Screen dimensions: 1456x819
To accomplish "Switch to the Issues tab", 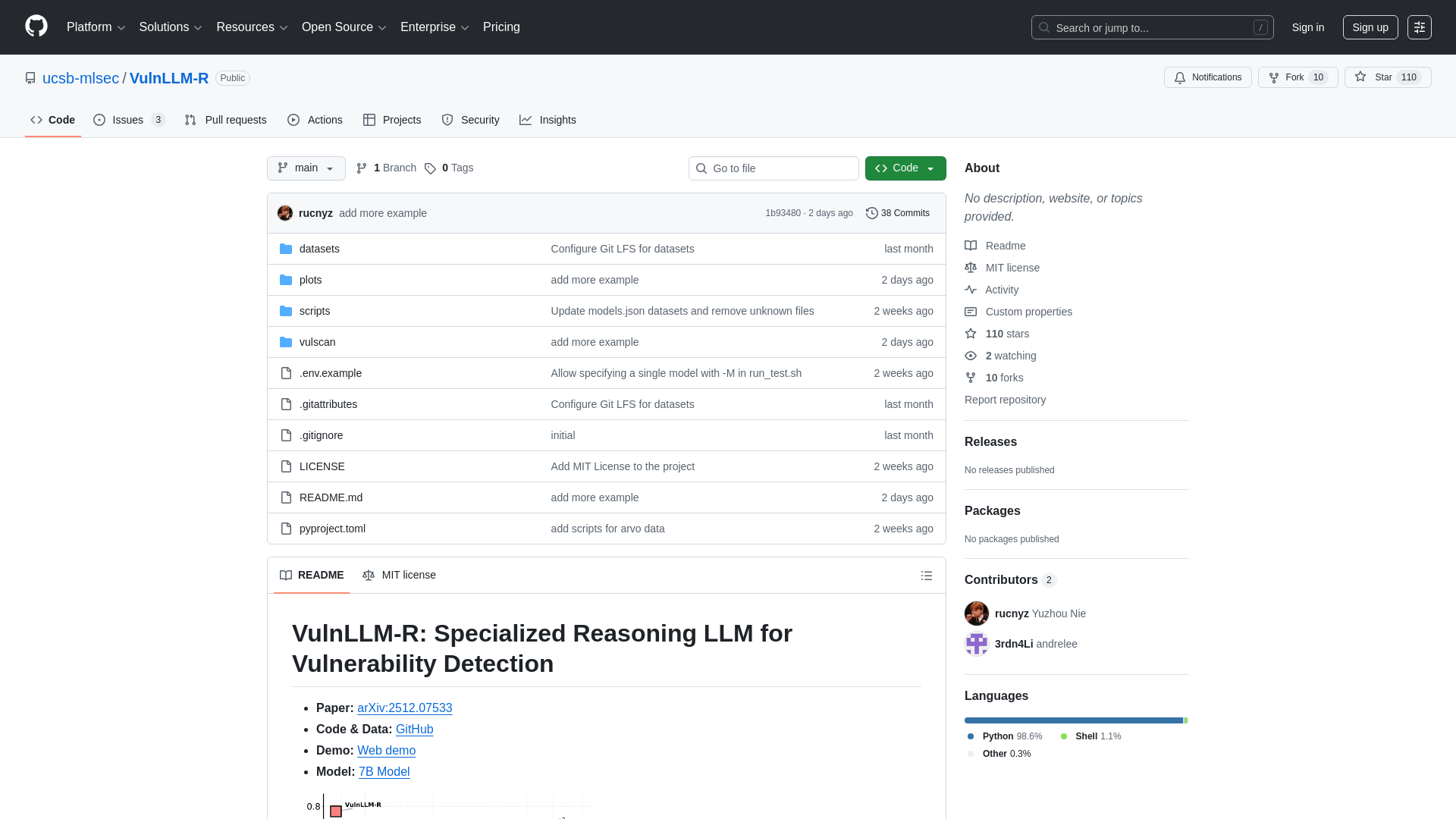I will pyautogui.click(x=127, y=119).
